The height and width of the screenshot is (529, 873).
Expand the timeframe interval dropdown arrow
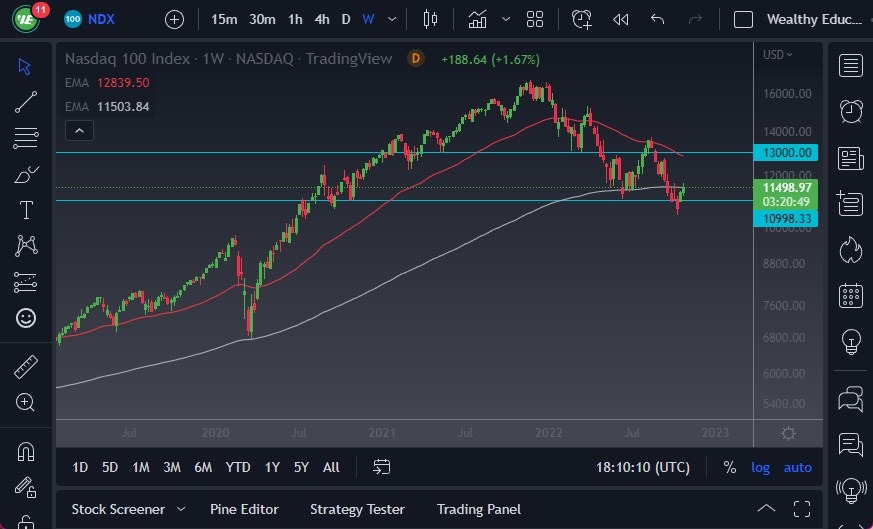tap(390, 19)
